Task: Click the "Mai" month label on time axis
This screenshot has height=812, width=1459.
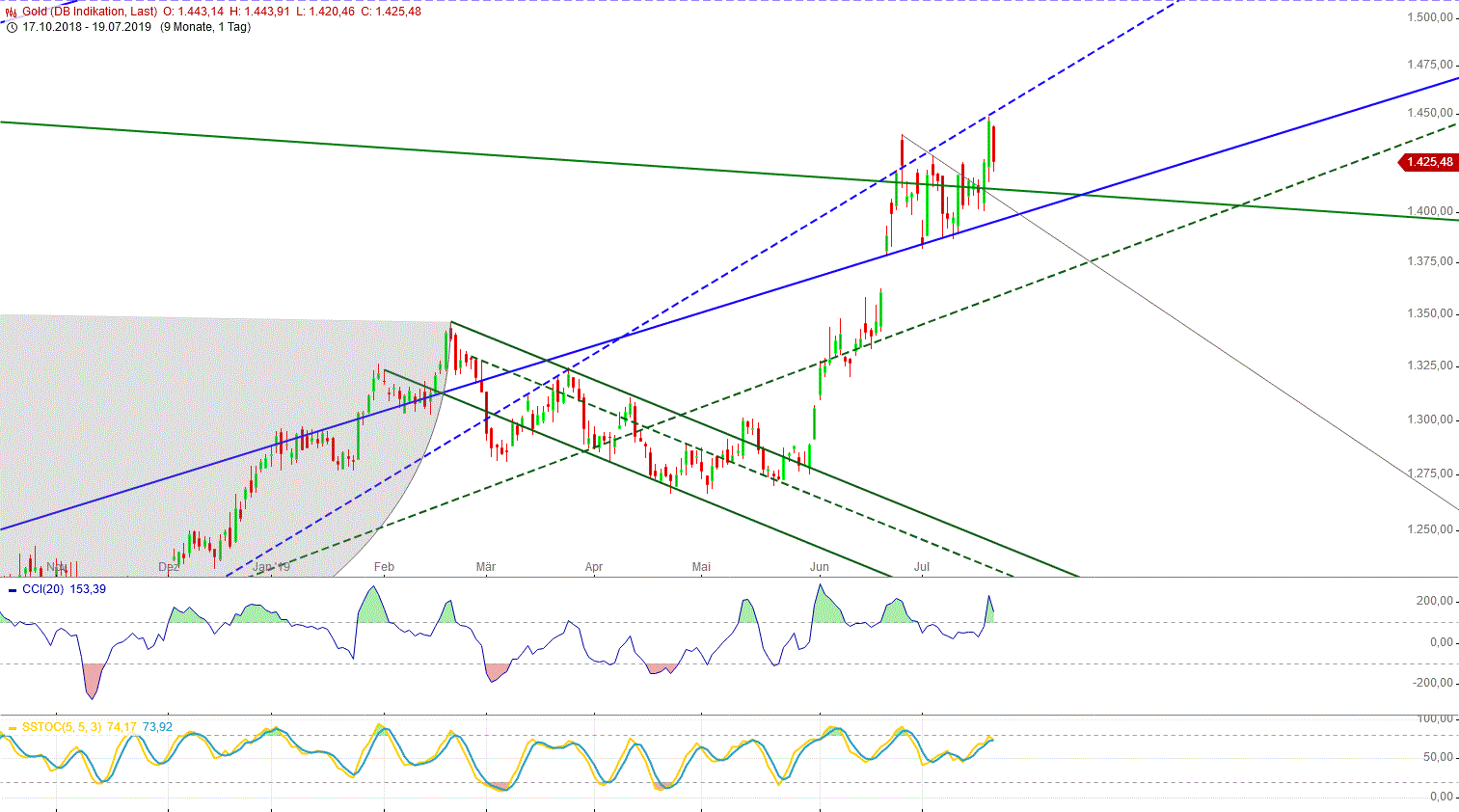Action: [701, 567]
